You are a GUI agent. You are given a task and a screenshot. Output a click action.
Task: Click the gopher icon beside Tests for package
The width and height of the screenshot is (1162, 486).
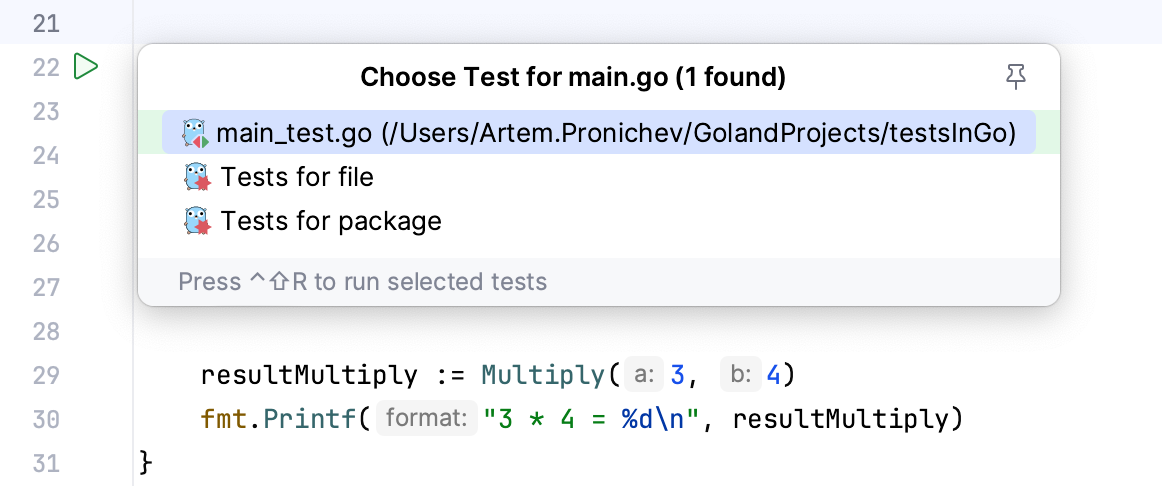(x=197, y=221)
